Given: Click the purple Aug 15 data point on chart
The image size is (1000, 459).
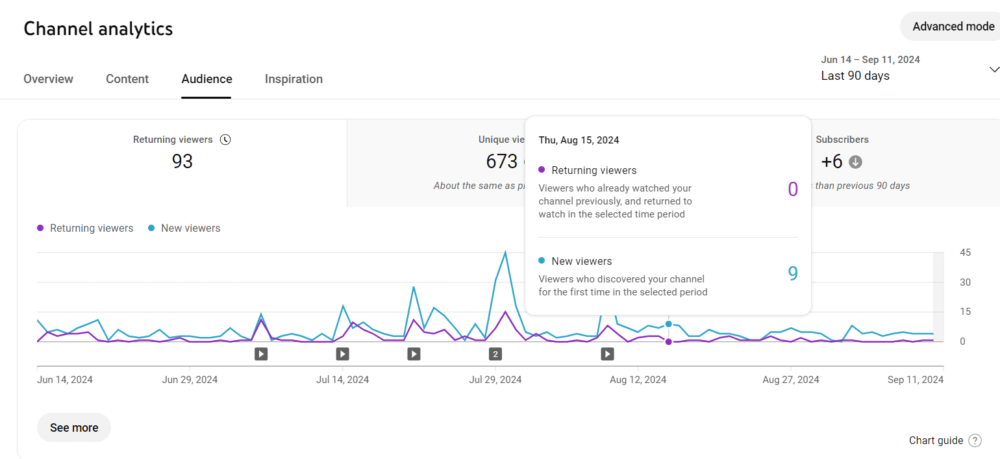Looking at the screenshot, I should 668,342.
